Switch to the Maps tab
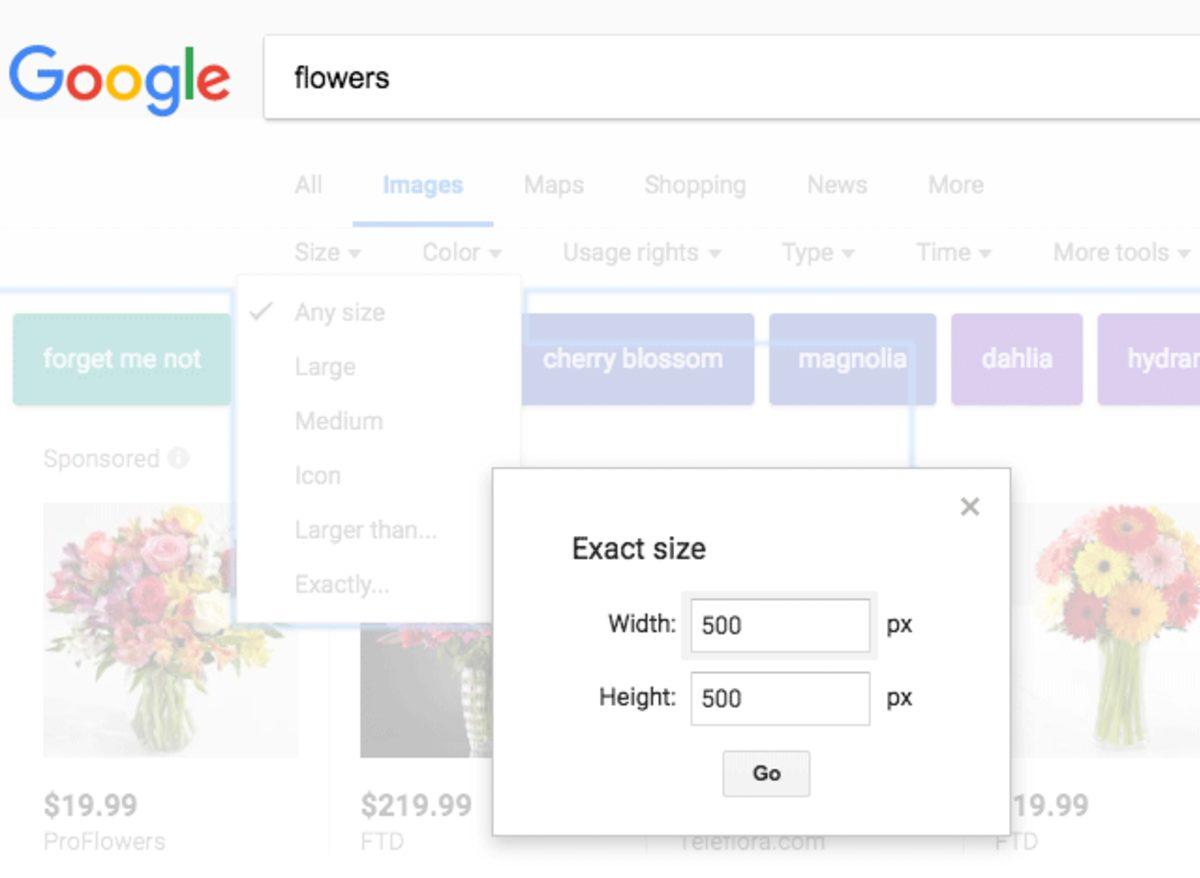This screenshot has width=1200, height=878. point(552,185)
